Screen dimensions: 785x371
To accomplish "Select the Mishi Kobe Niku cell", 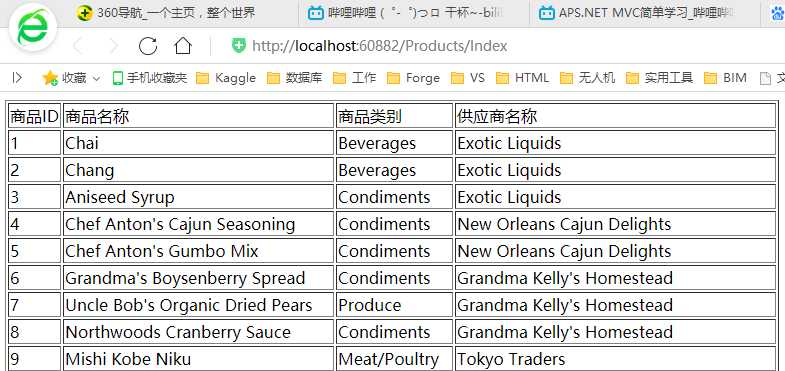I will (198, 359).
